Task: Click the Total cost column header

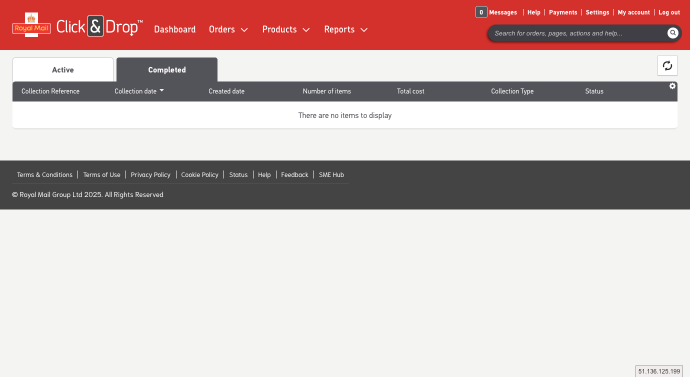Action: [411, 91]
